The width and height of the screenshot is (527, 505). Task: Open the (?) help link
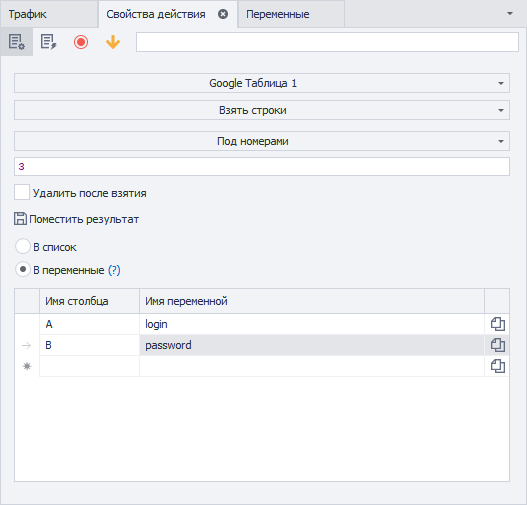click(x=114, y=270)
